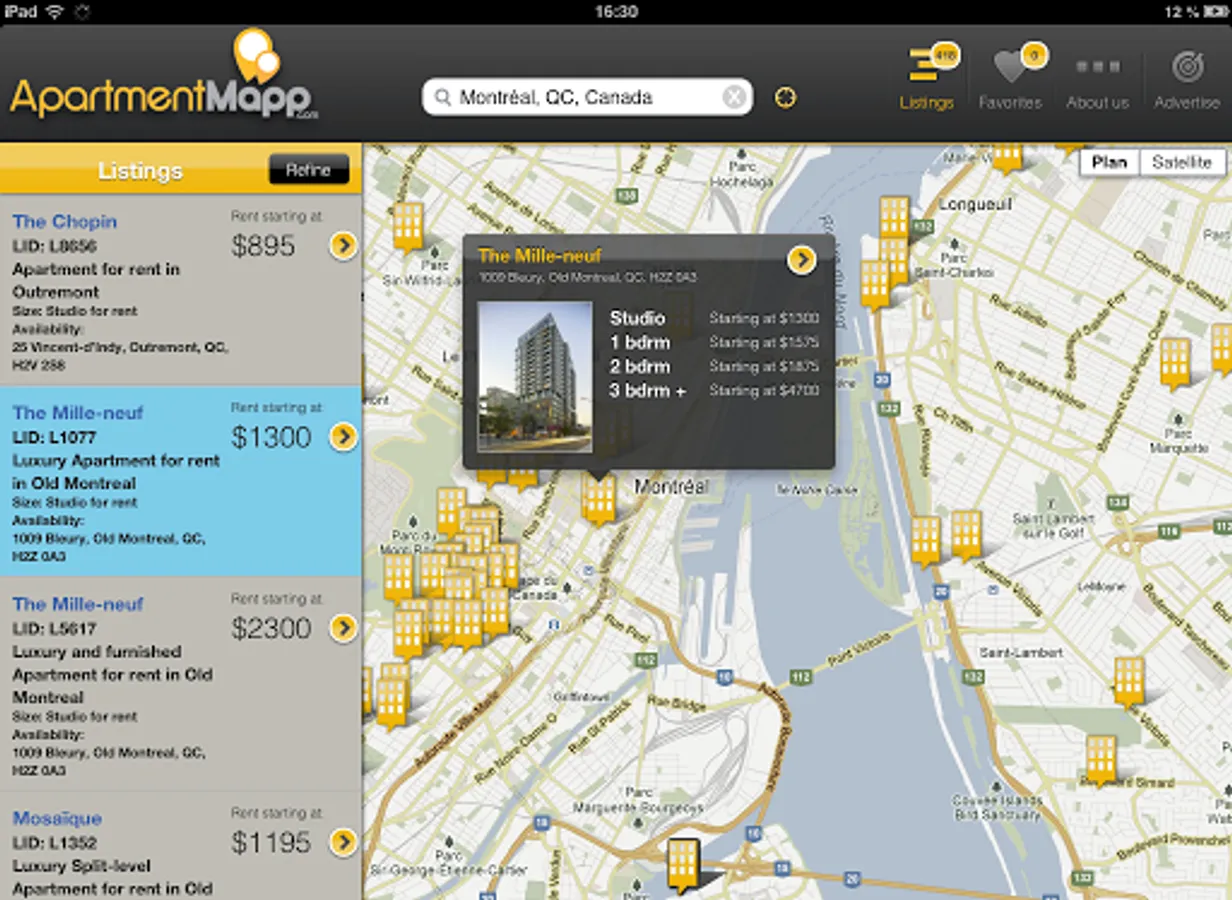The image size is (1232, 900).
Task: Open the Listings tab icon
Action: pos(926,78)
